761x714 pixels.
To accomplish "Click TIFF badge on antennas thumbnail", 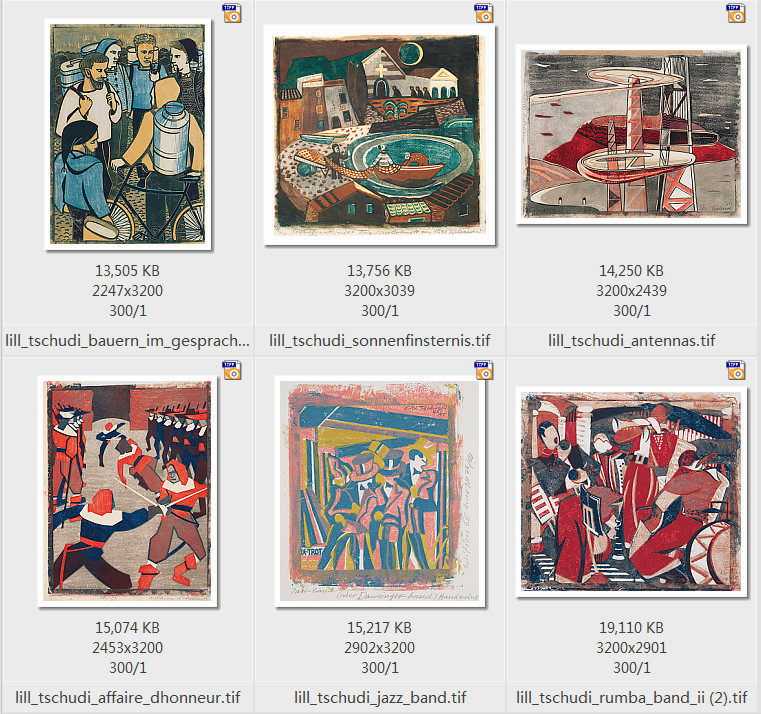I will (736, 13).
